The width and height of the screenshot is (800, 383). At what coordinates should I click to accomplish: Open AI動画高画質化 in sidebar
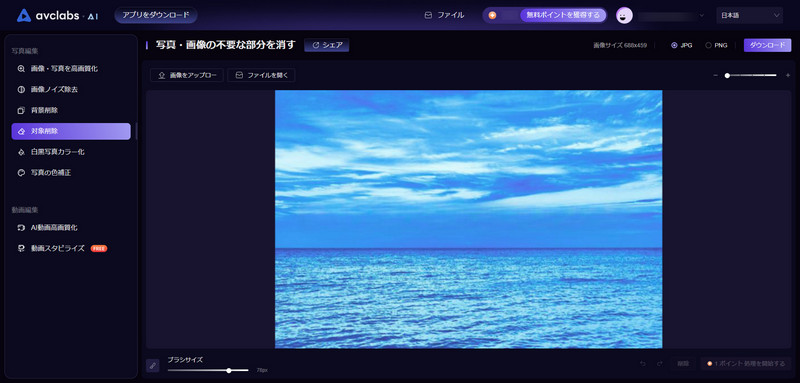(71, 227)
